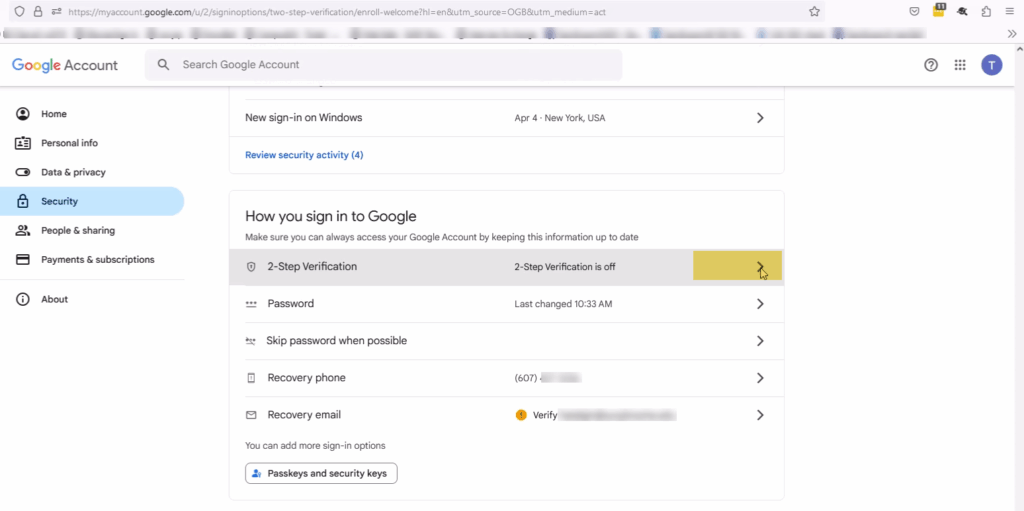Click the Payments & subscriptions card icon
This screenshot has height=511, width=1024.
coord(23,259)
